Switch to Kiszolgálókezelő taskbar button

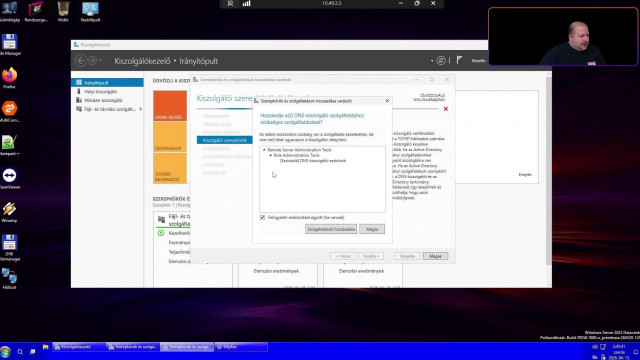(78, 347)
